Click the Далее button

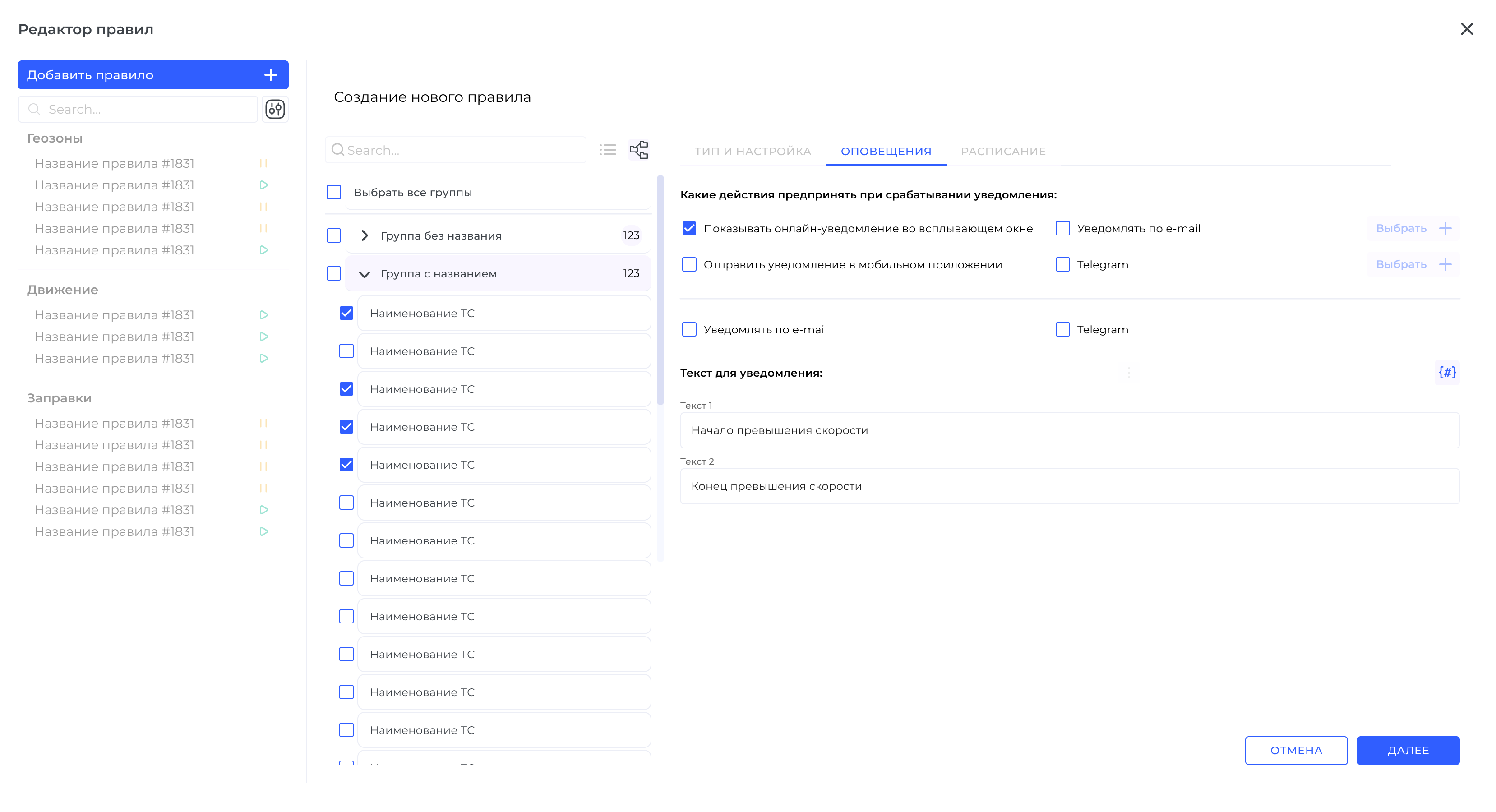point(1408,751)
